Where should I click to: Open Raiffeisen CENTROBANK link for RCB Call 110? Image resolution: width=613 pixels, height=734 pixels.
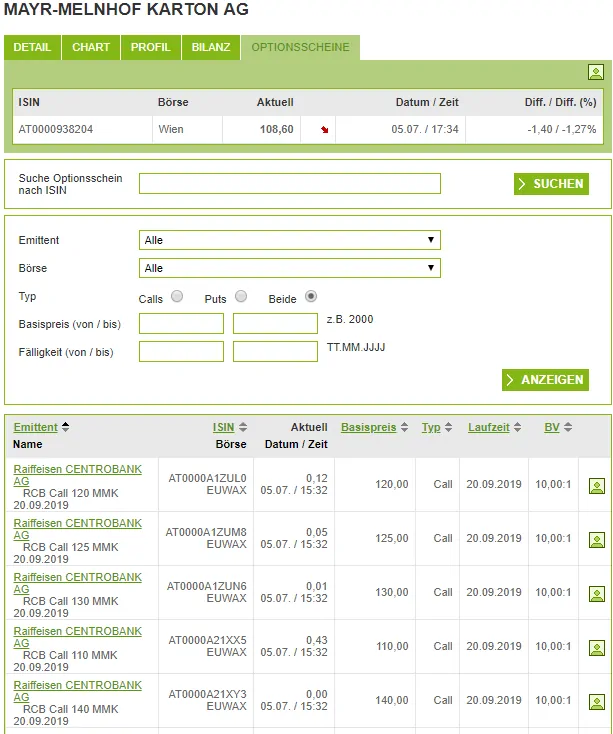(77, 637)
